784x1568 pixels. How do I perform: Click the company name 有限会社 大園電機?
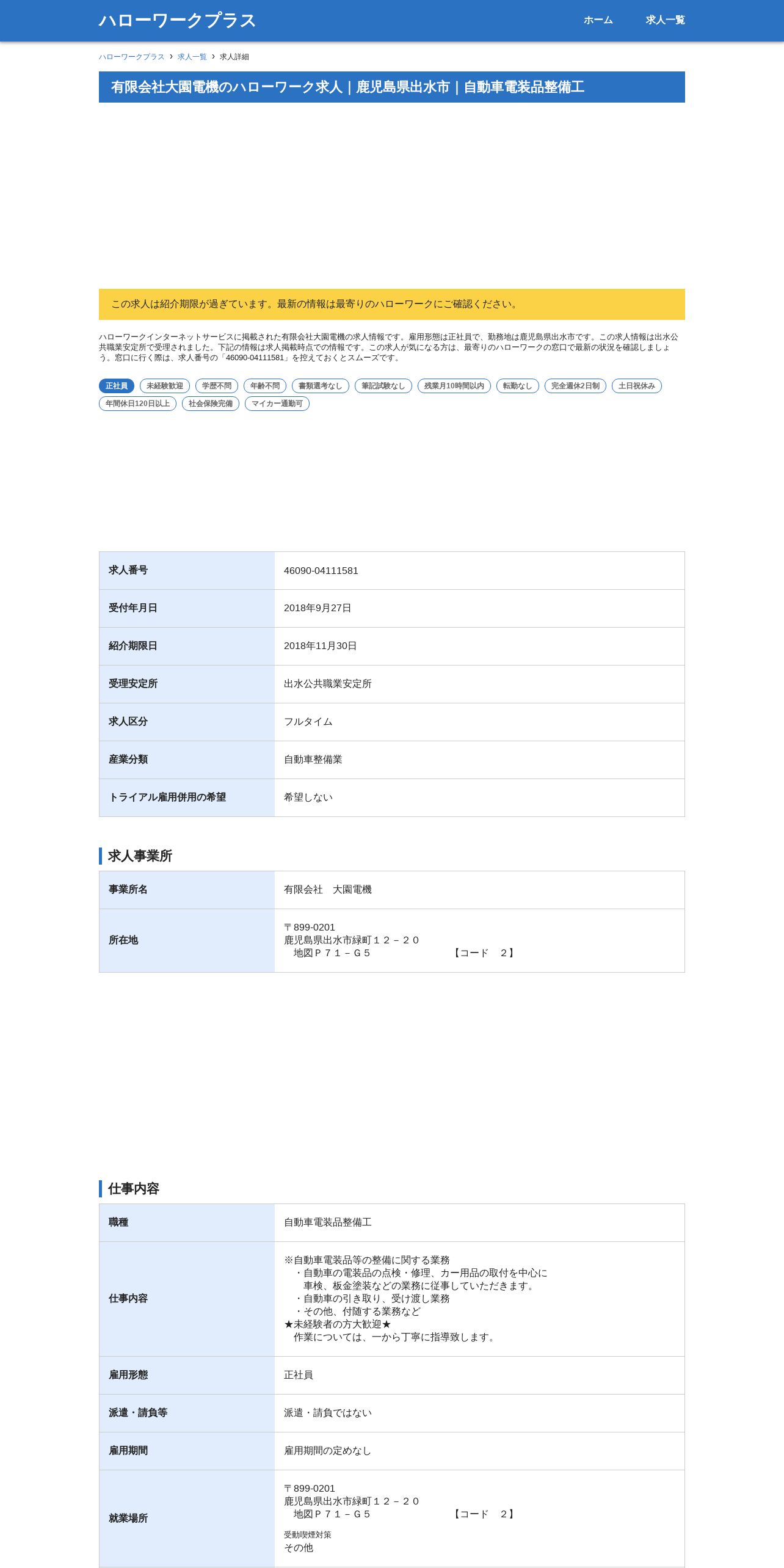(x=328, y=890)
